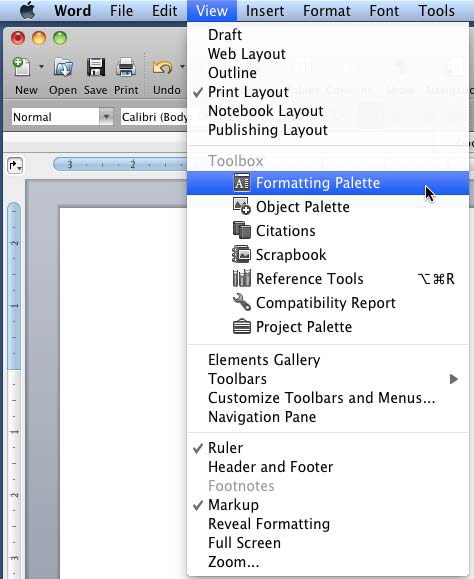Screen dimensions: 474x579
Task: Open the Edit menu
Action: pyautogui.click(x=165, y=10)
